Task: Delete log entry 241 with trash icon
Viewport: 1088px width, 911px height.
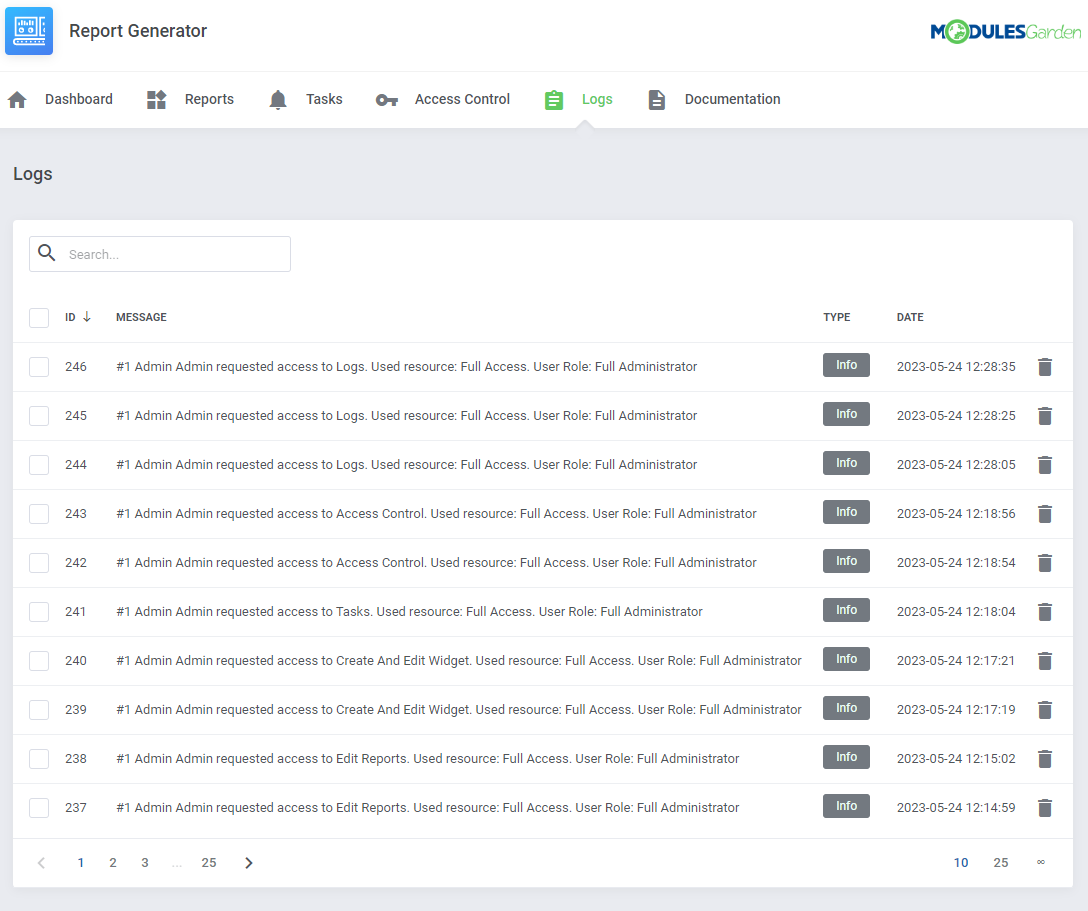Action: tap(1045, 612)
